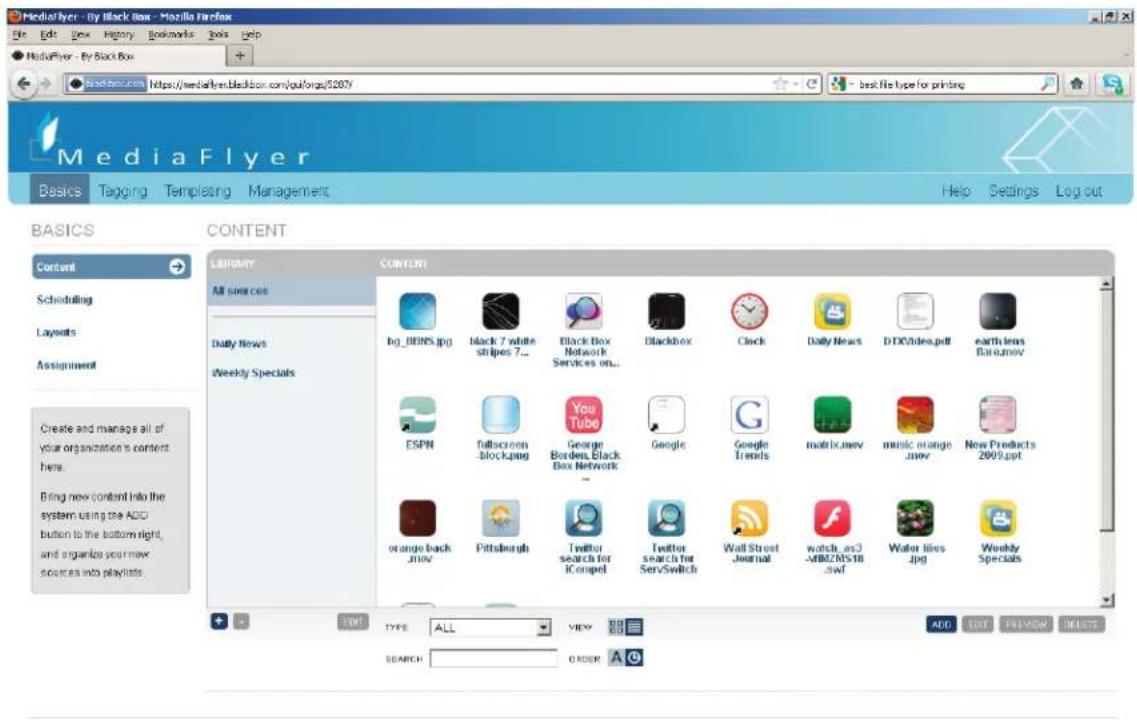
Task: Select the Weekly Specials content icon
Action: (998, 518)
